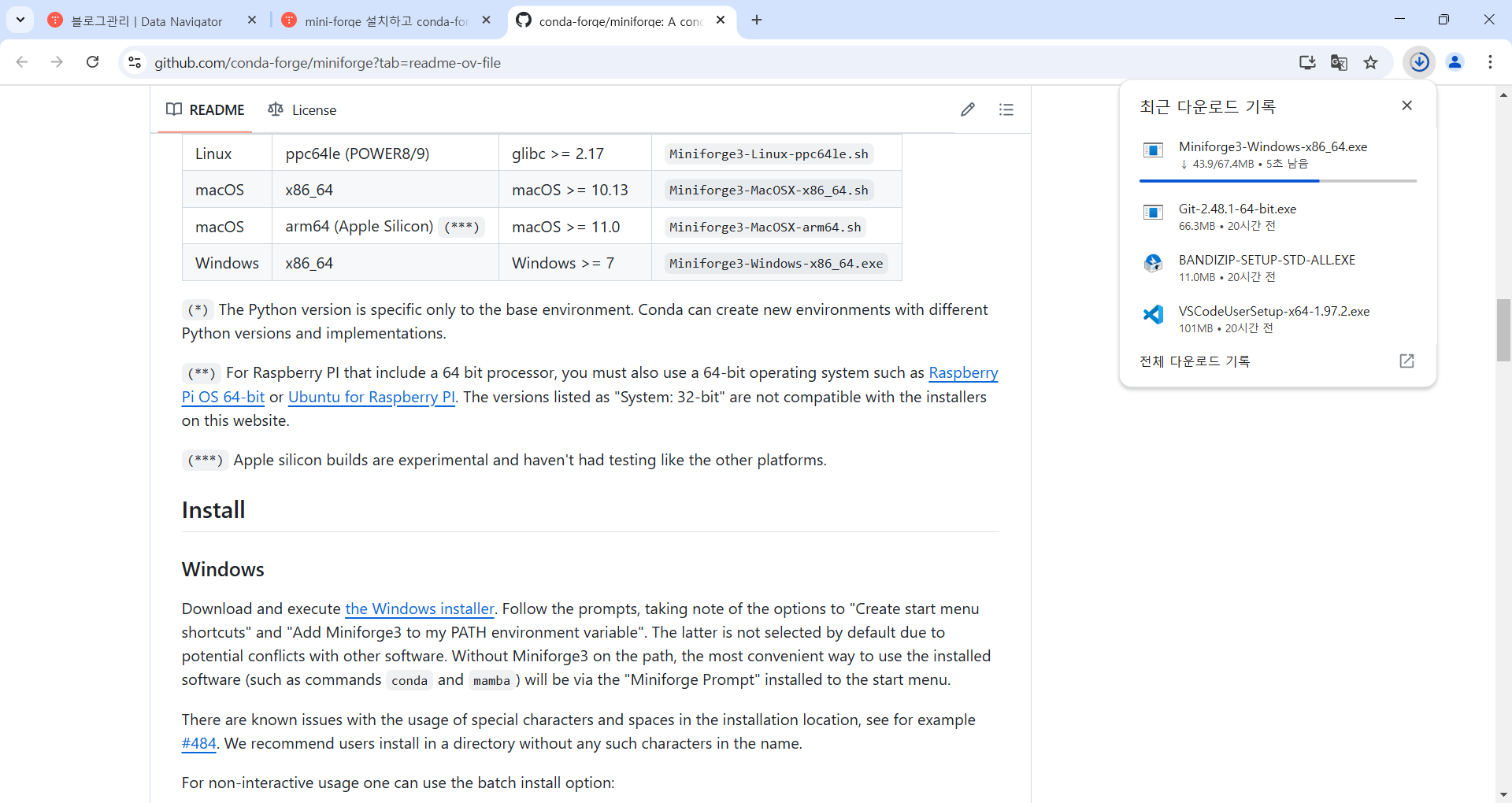The height and width of the screenshot is (803, 1512).
Task: Switch to the mini-forge installation tab
Action: click(386, 20)
